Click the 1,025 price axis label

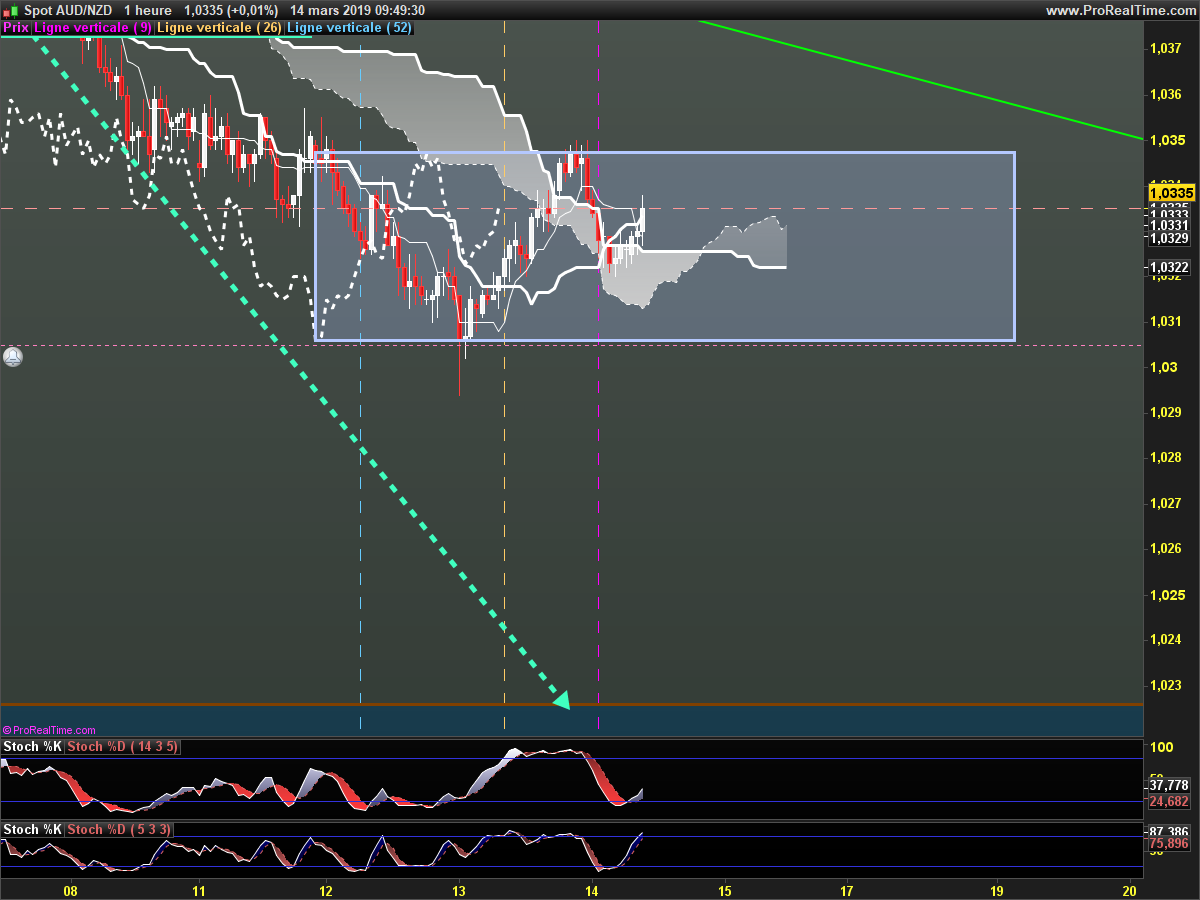[x=1167, y=594]
